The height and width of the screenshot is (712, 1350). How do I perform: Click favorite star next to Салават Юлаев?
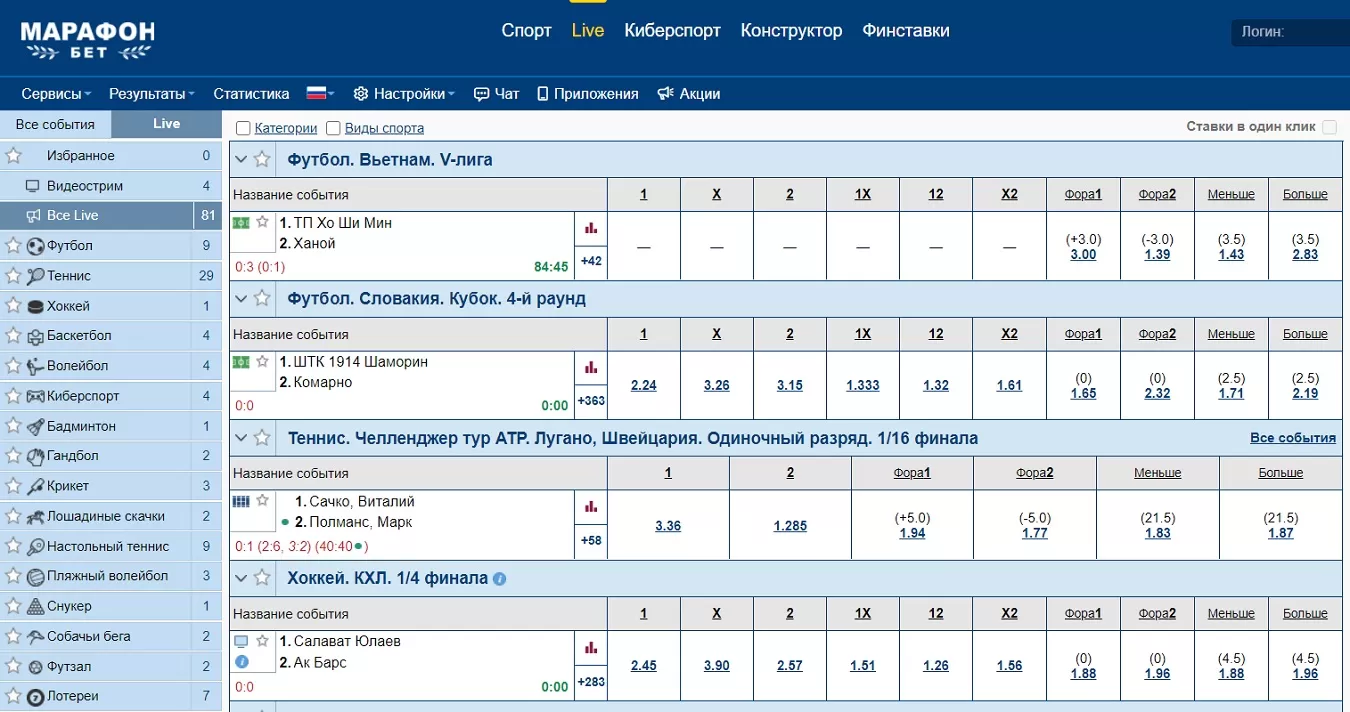click(263, 641)
